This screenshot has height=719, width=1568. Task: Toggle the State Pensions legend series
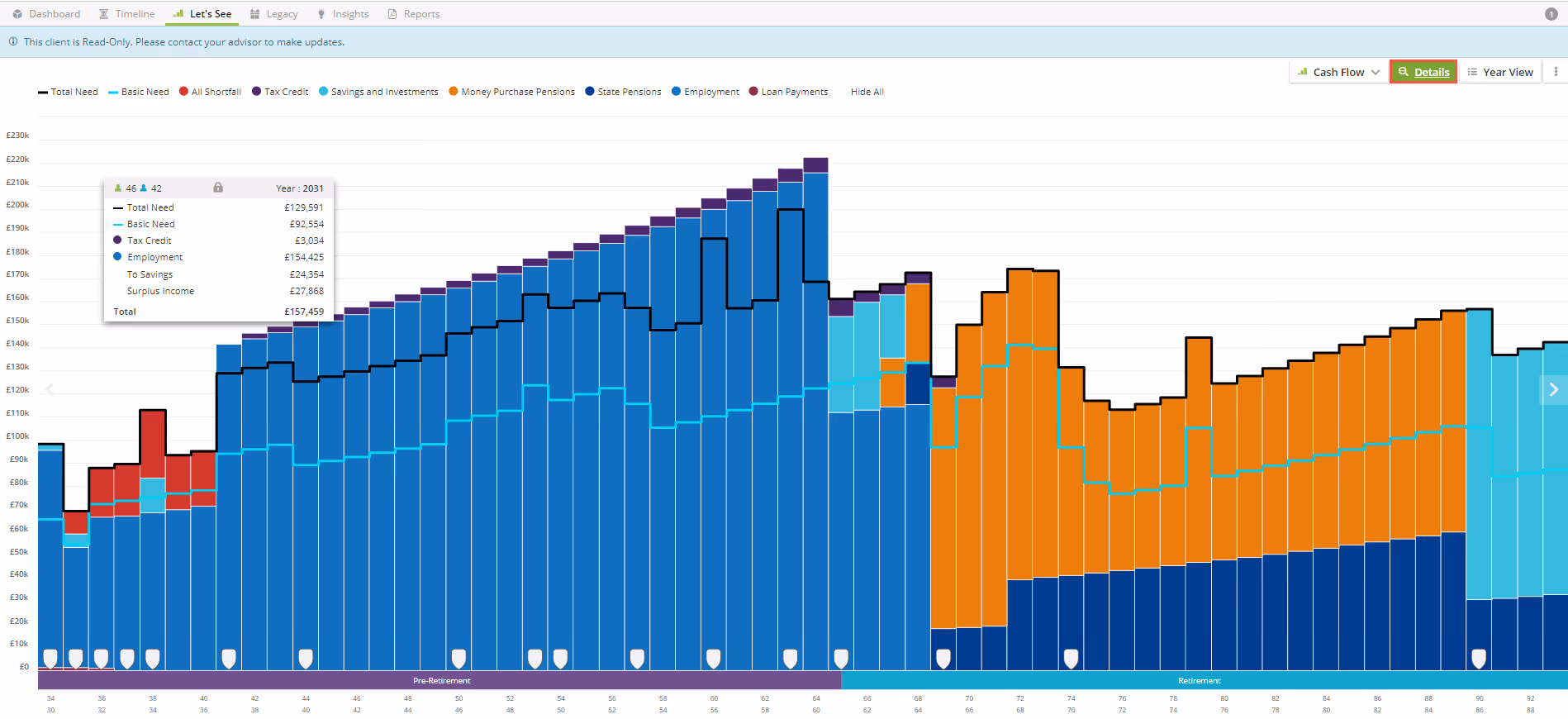[623, 92]
